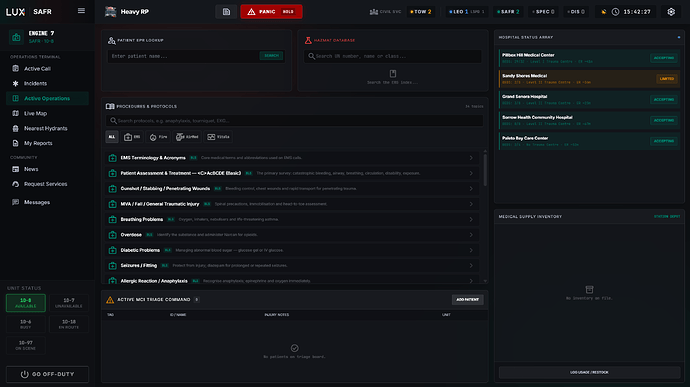Click the Incidents asterisk icon
690x387 pixels.
[15, 83]
